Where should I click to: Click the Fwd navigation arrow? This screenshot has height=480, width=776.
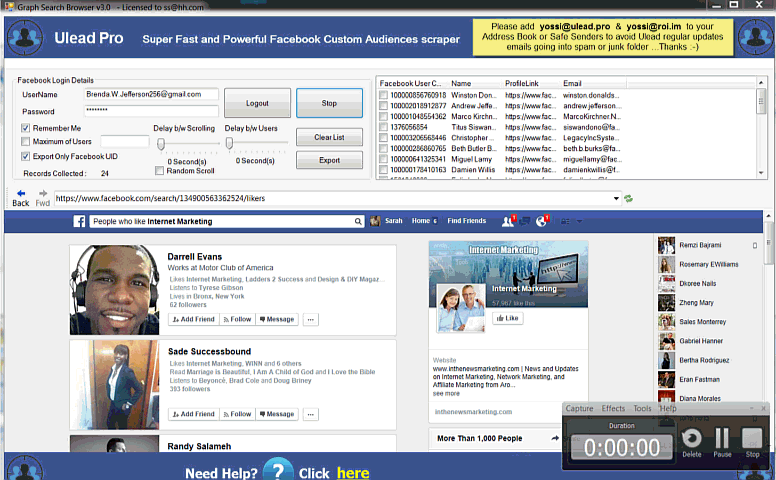click(43, 193)
